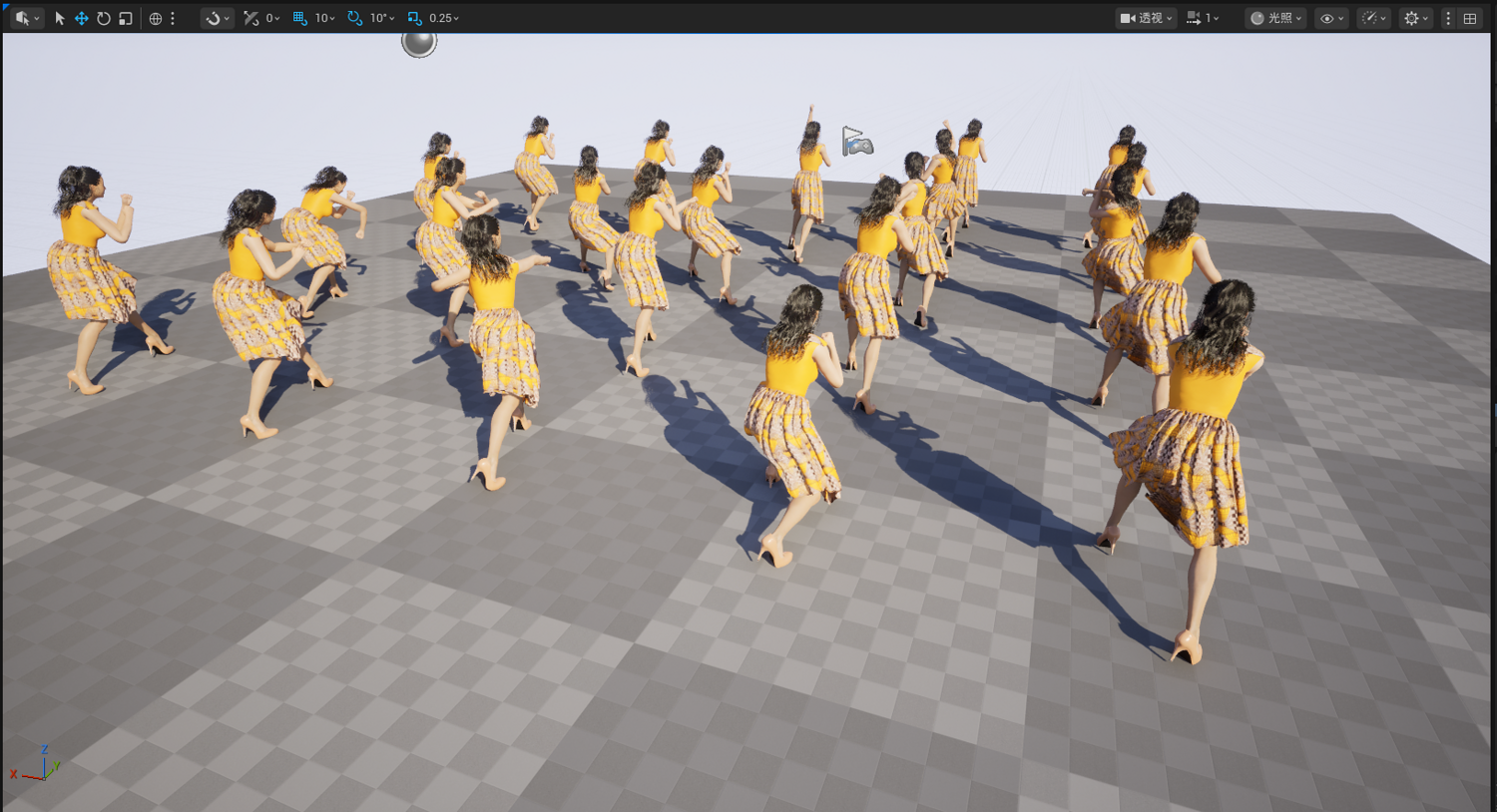The image size is (1497, 812).
Task: Toggle scale snapping blue icon
Action: tap(414, 18)
